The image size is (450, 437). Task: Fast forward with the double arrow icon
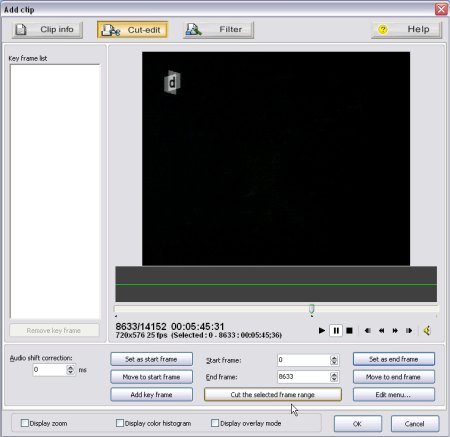(x=395, y=330)
